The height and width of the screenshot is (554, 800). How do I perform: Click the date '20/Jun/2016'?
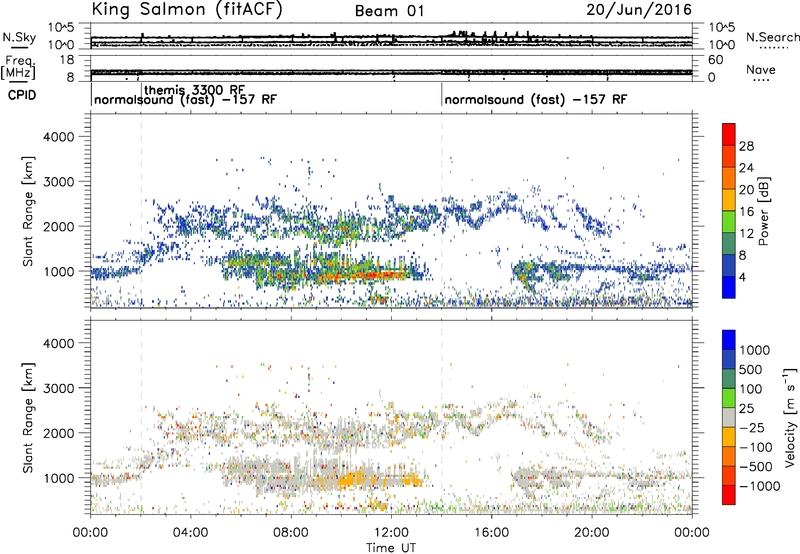coord(639,10)
